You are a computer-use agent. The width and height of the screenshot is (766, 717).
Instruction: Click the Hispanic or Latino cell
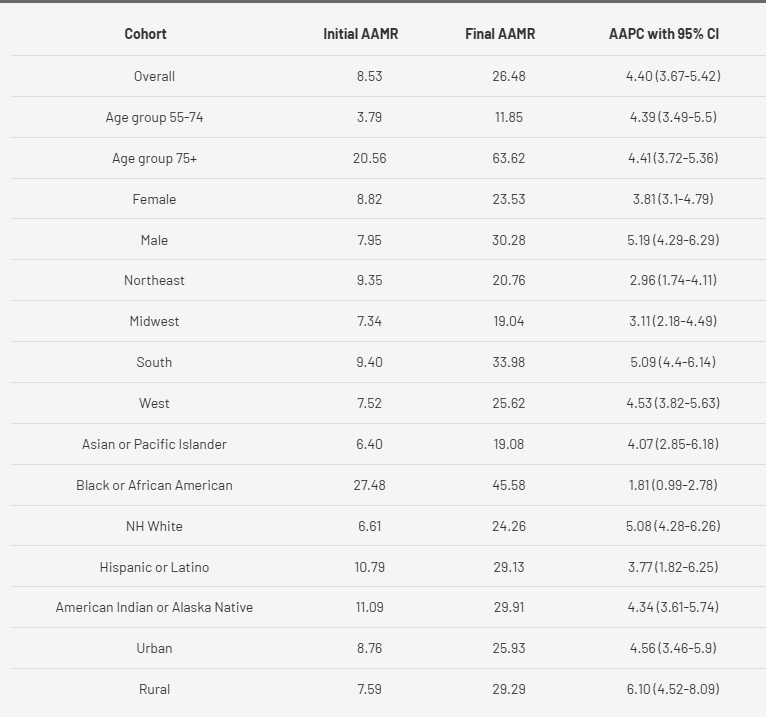pyautogui.click(x=154, y=567)
